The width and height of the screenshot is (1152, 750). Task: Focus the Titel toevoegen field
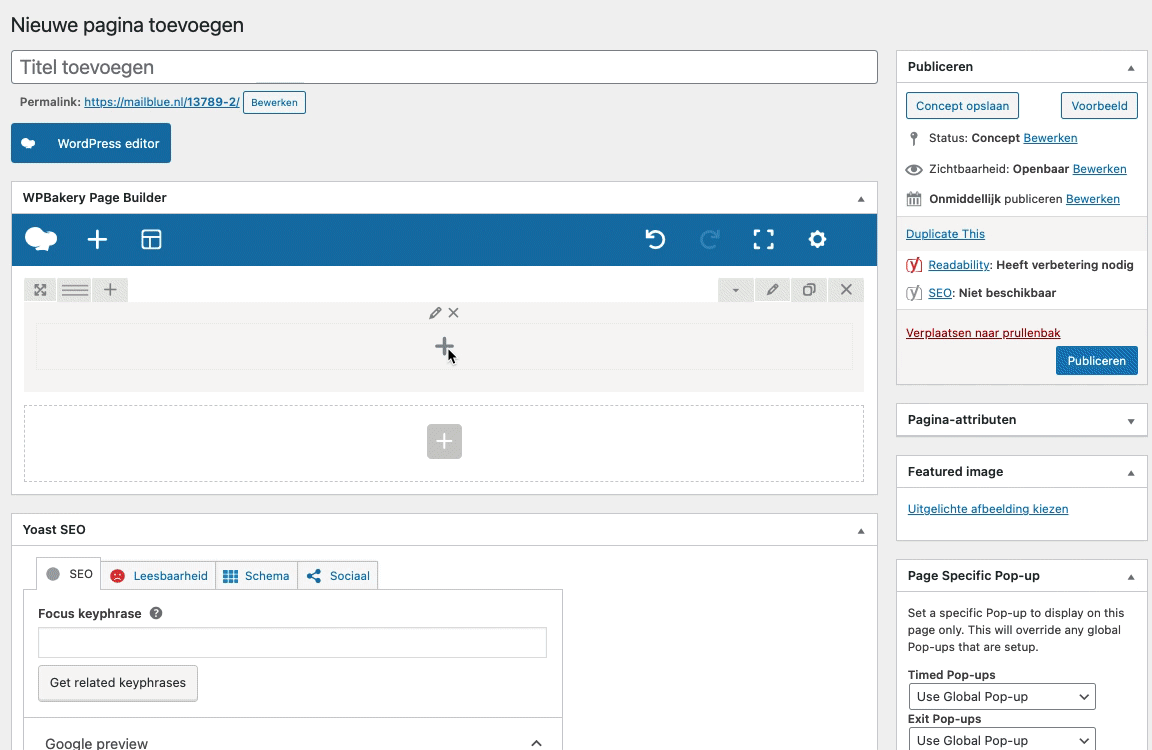tap(444, 68)
